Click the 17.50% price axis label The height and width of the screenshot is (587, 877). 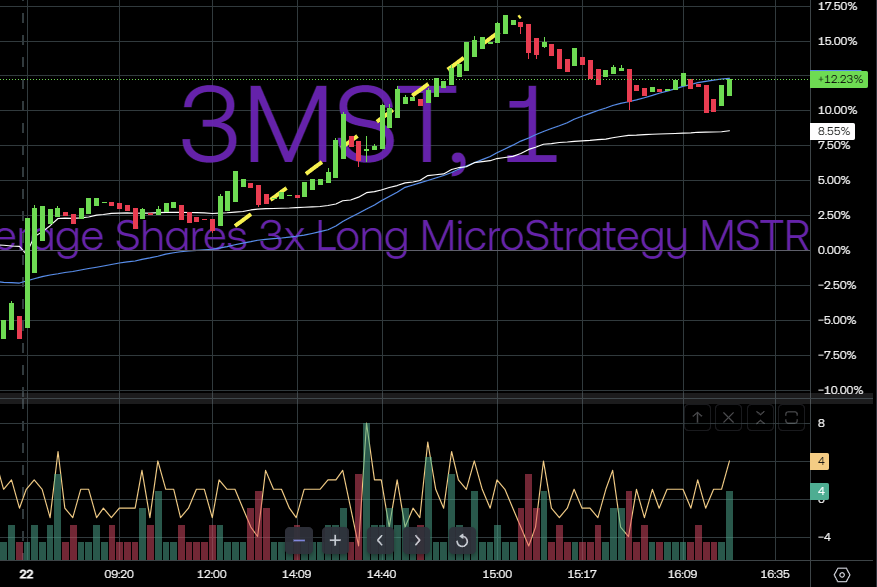pos(837,6)
